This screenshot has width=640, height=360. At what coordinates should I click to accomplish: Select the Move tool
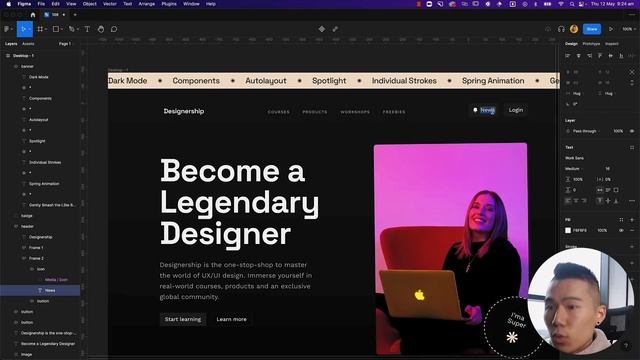point(24,29)
